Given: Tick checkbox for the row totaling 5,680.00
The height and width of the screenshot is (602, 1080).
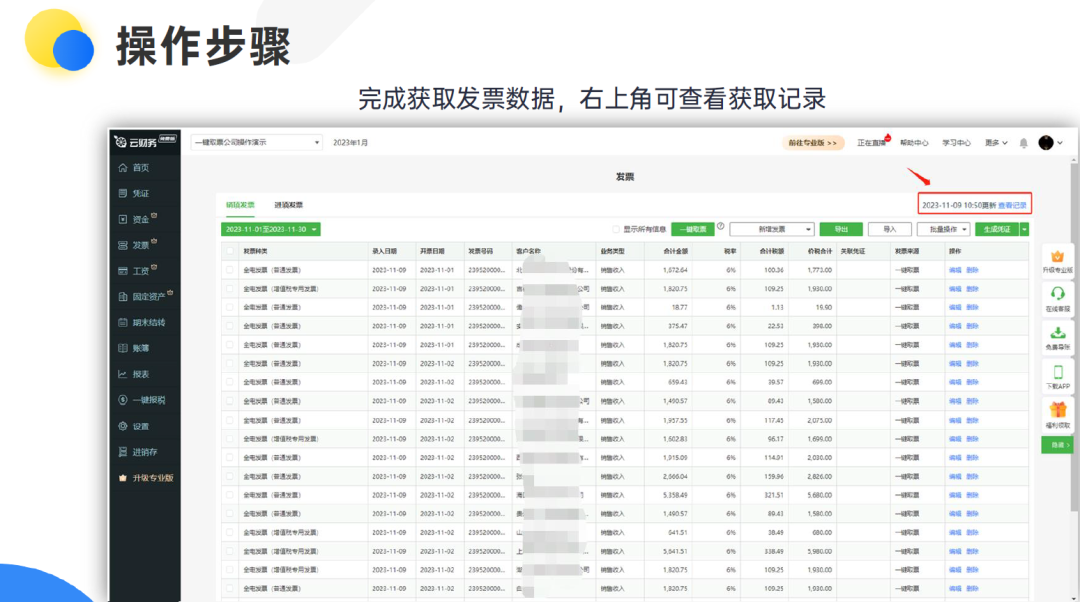Looking at the screenshot, I should pos(229,495).
